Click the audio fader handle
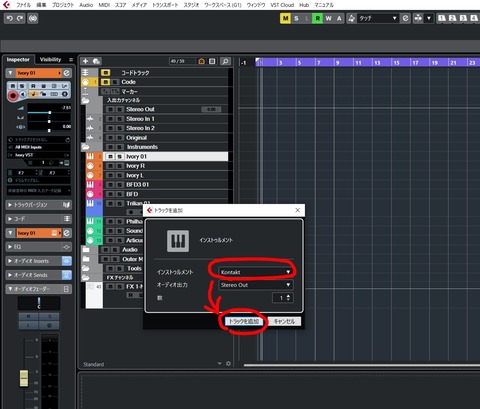 (x=24, y=378)
